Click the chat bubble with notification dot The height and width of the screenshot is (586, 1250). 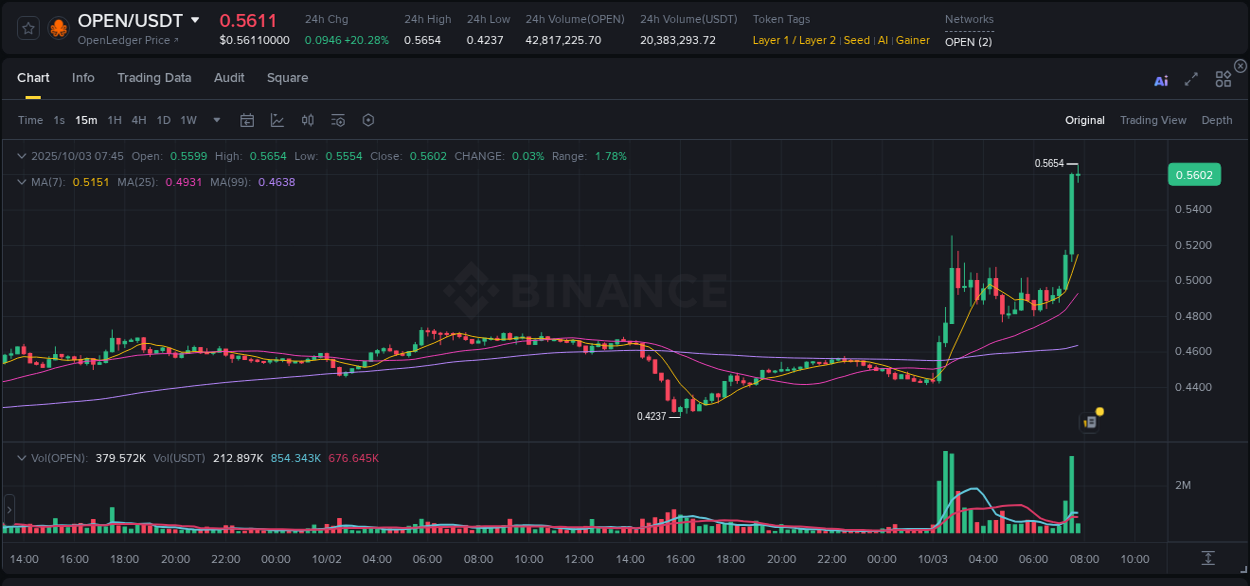coord(1090,422)
